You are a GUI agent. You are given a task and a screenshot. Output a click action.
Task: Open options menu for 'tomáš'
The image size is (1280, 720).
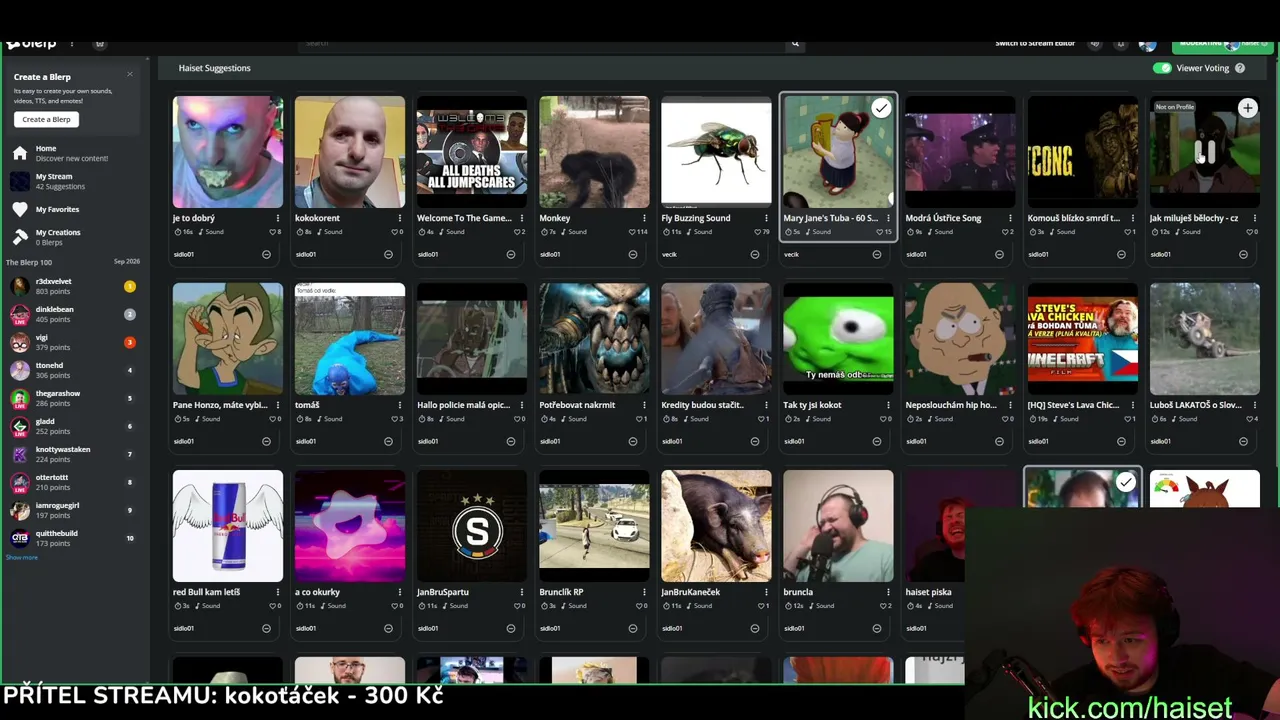tap(399, 405)
